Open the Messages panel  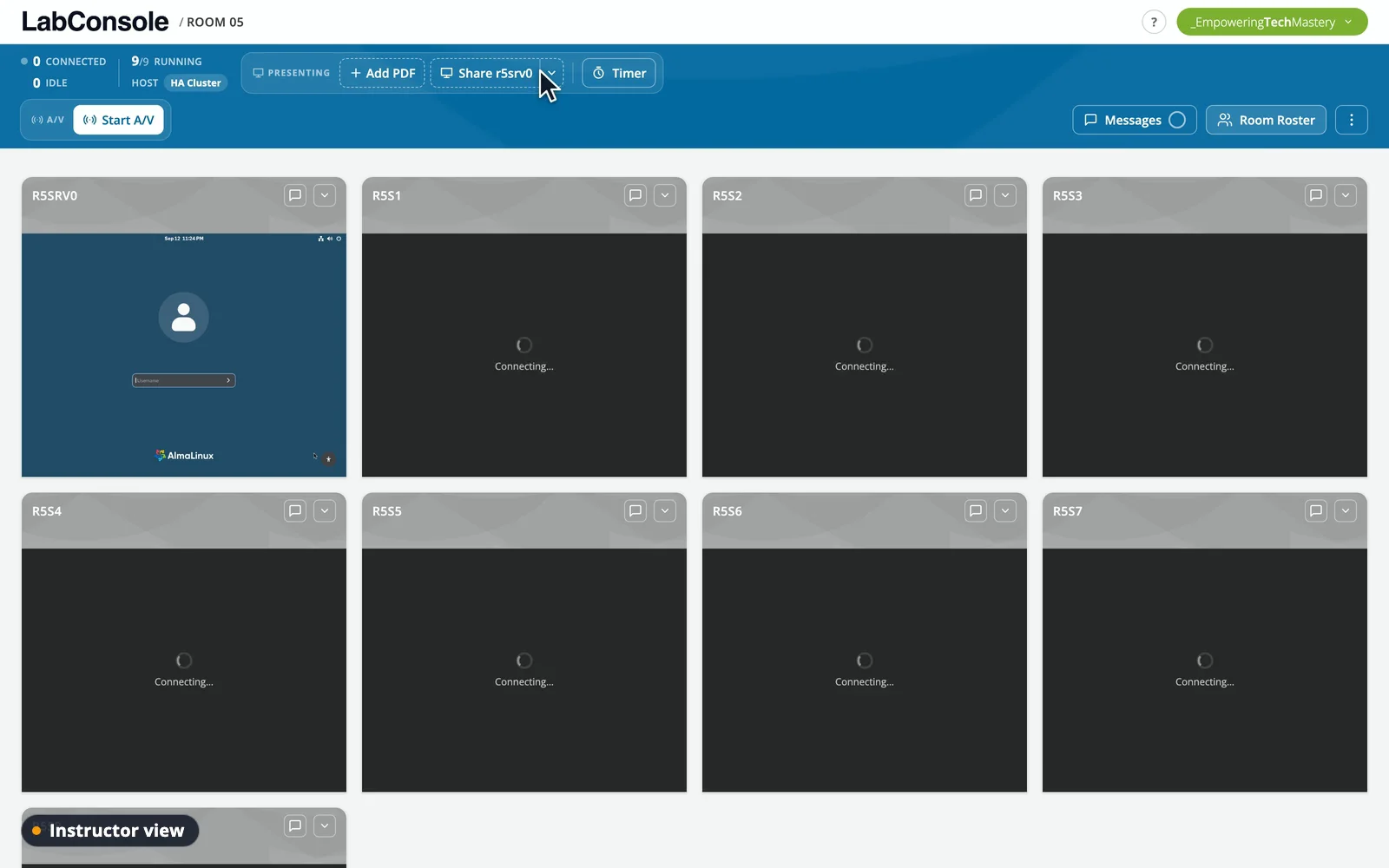tap(1135, 120)
